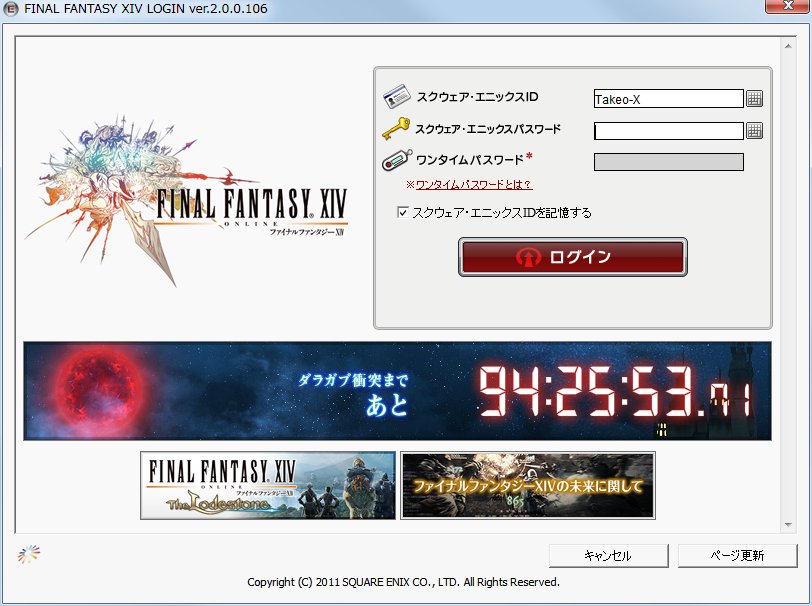The width and height of the screenshot is (812, 606).
Task: Click the Final Fantasy XIV logo artwork
Action: point(186,199)
